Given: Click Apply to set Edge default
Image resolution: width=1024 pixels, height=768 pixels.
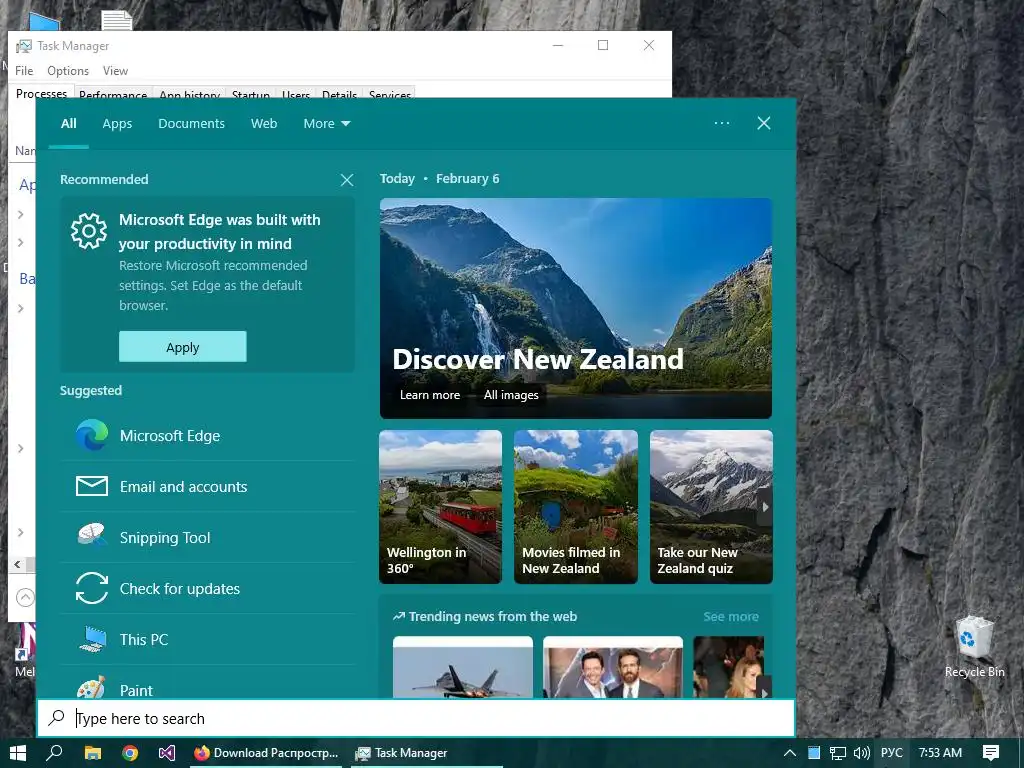Looking at the screenshot, I should [x=183, y=347].
